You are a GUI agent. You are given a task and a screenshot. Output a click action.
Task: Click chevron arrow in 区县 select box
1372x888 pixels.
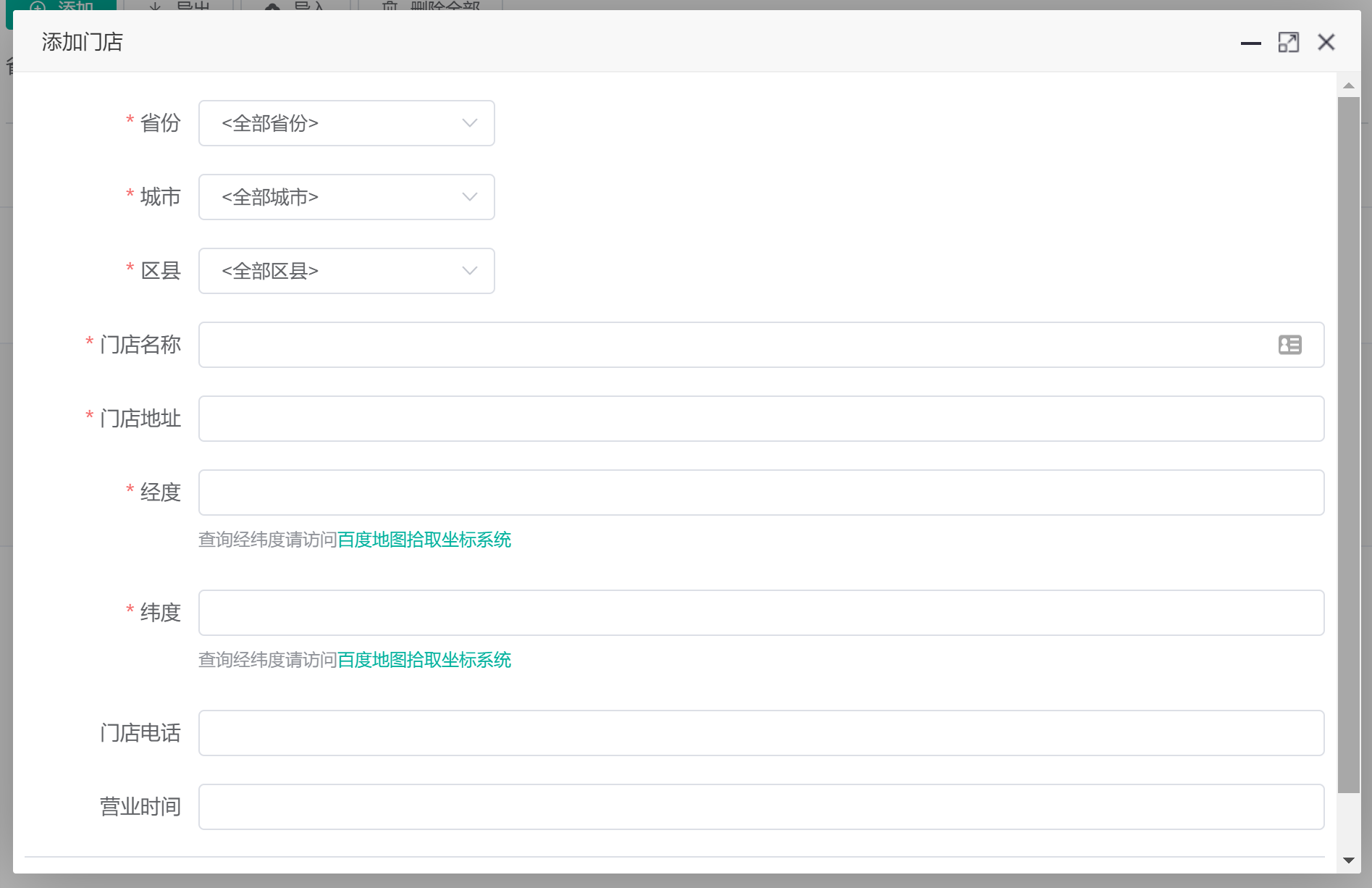pyautogui.click(x=470, y=271)
